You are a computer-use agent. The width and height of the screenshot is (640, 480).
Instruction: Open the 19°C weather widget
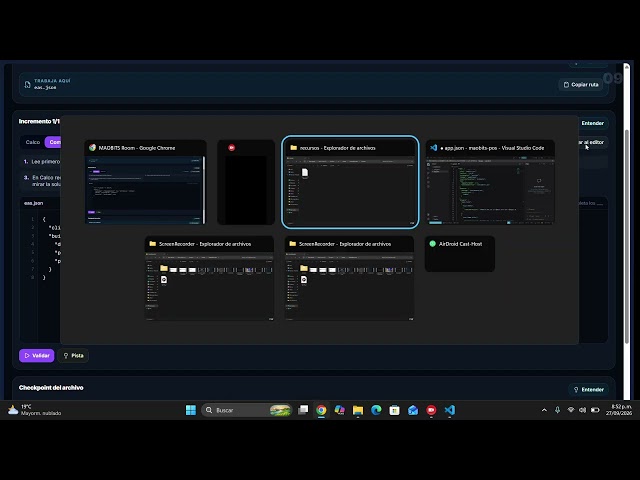pyautogui.click(x=34, y=410)
